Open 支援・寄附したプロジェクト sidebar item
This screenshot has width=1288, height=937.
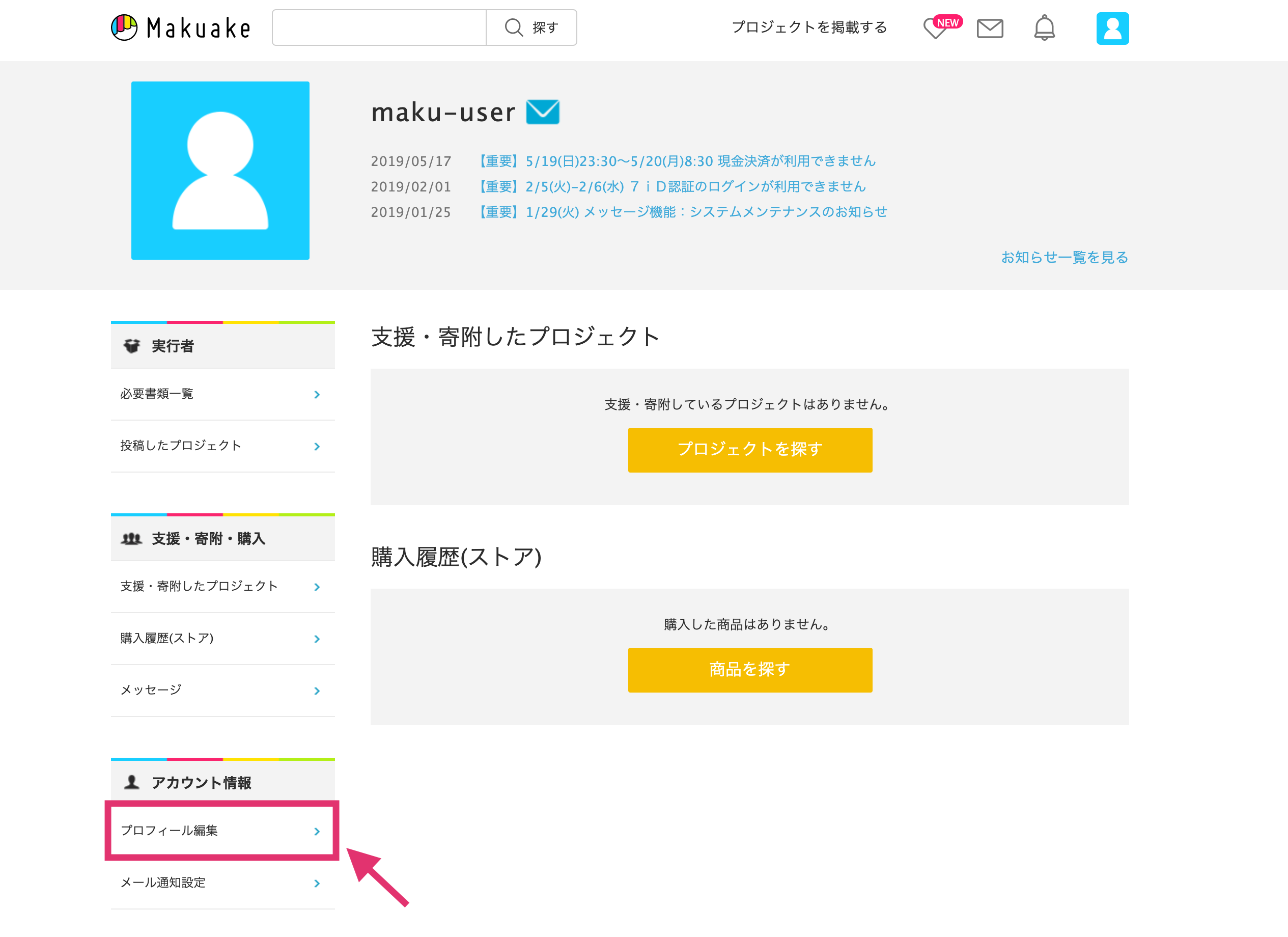(222, 587)
